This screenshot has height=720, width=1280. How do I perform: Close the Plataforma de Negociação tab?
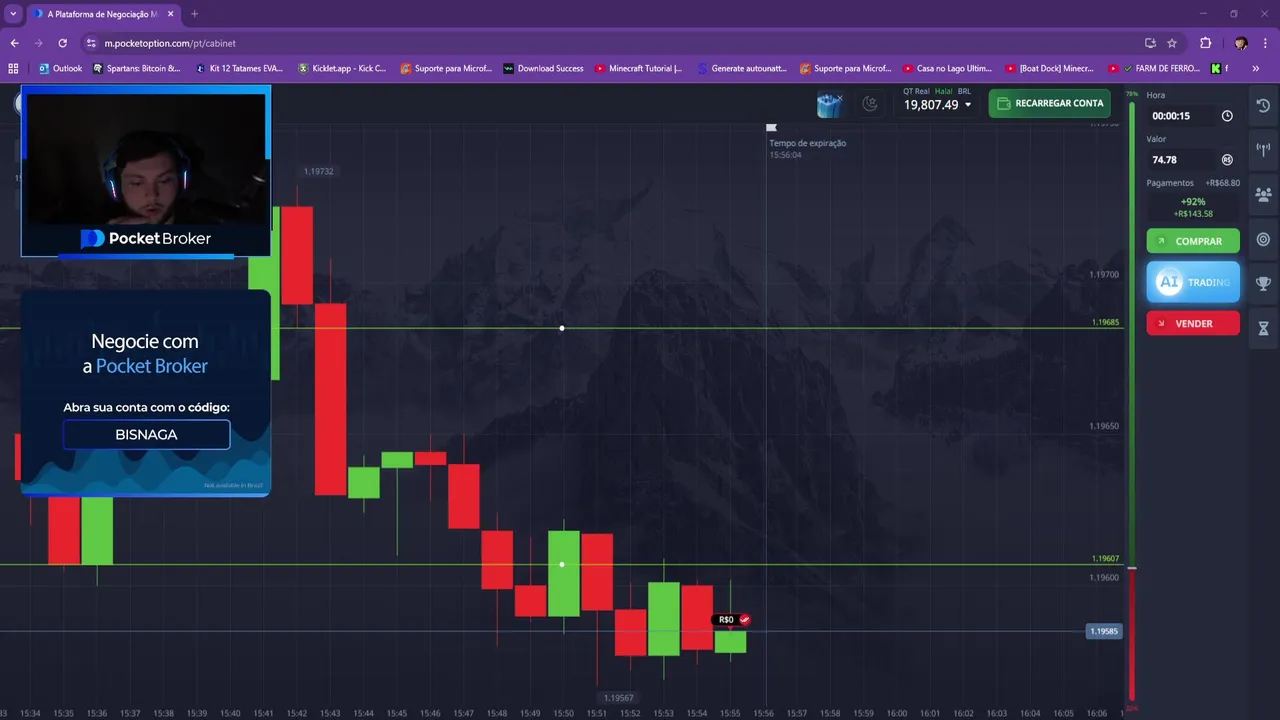click(x=171, y=14)
